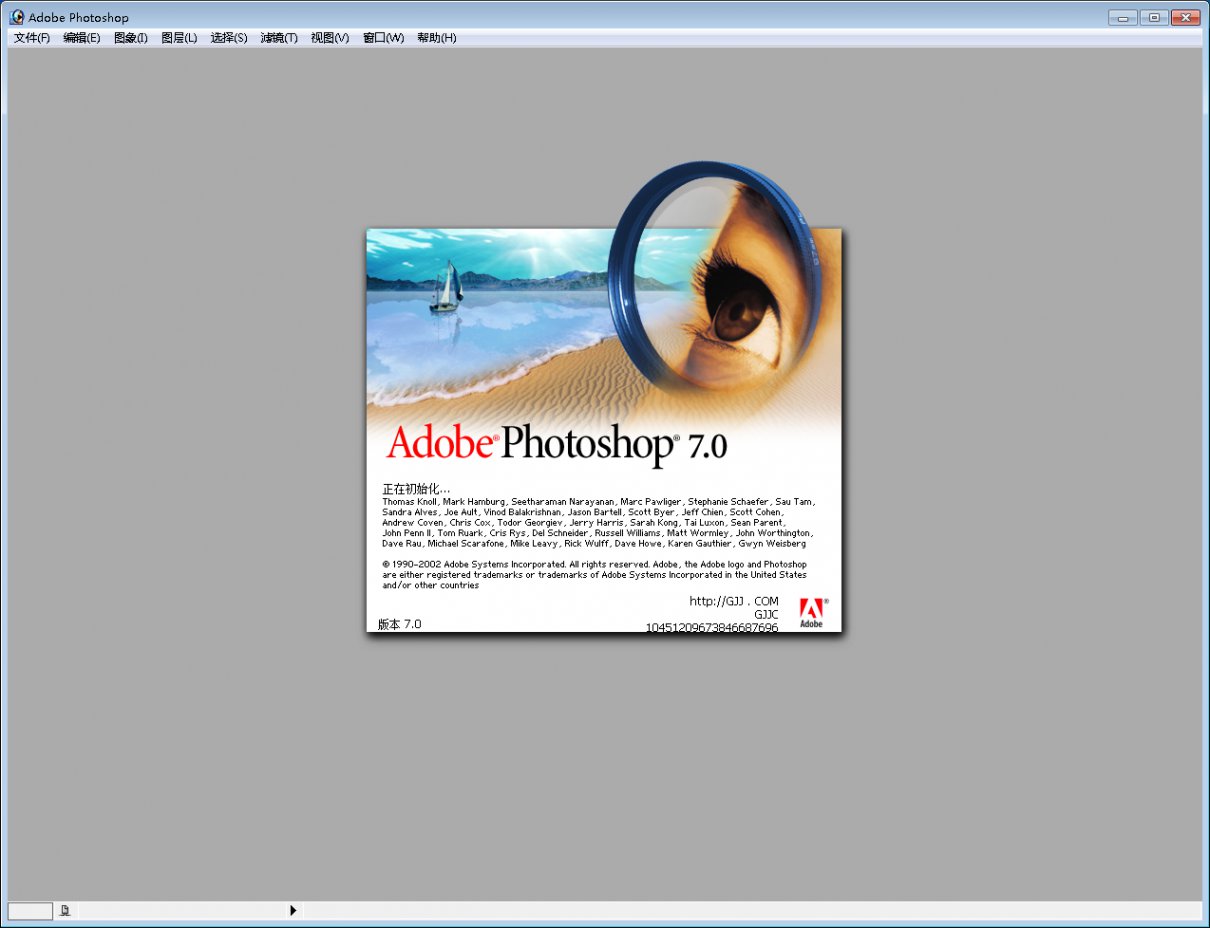Open the 图象(I) menu
This screenshot has width=1210, height=928.
pyautogui.click(x=131, y=38)
